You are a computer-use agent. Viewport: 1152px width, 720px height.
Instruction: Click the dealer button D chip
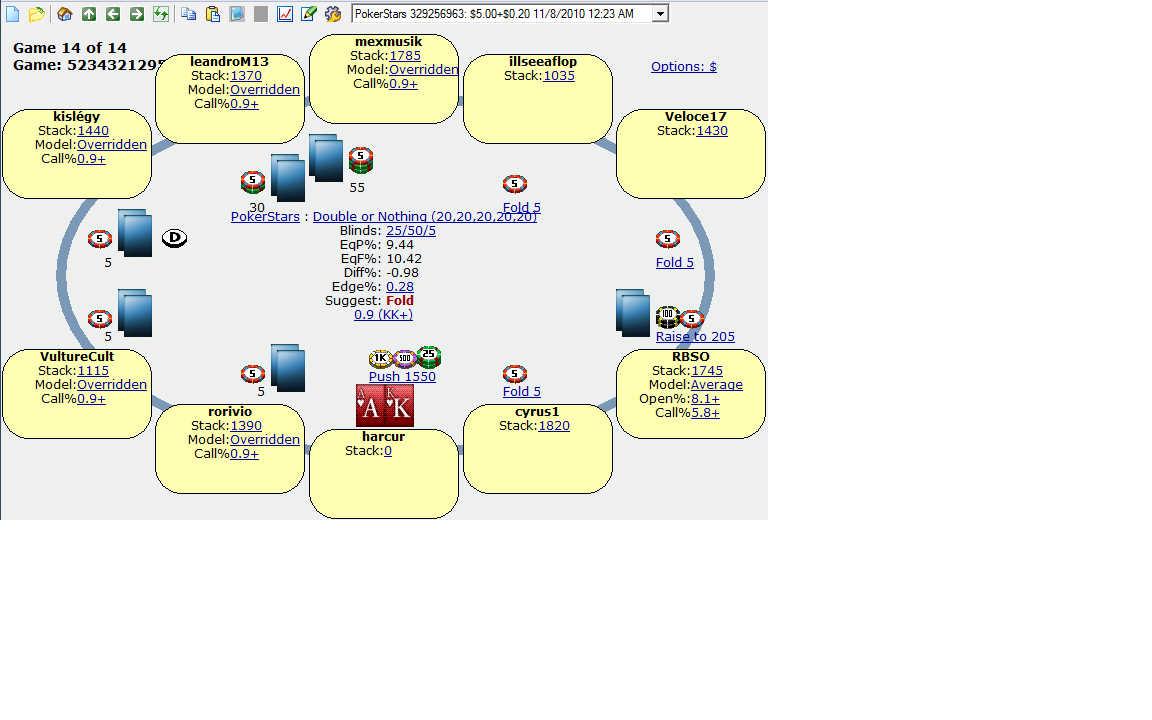point(174,238)
